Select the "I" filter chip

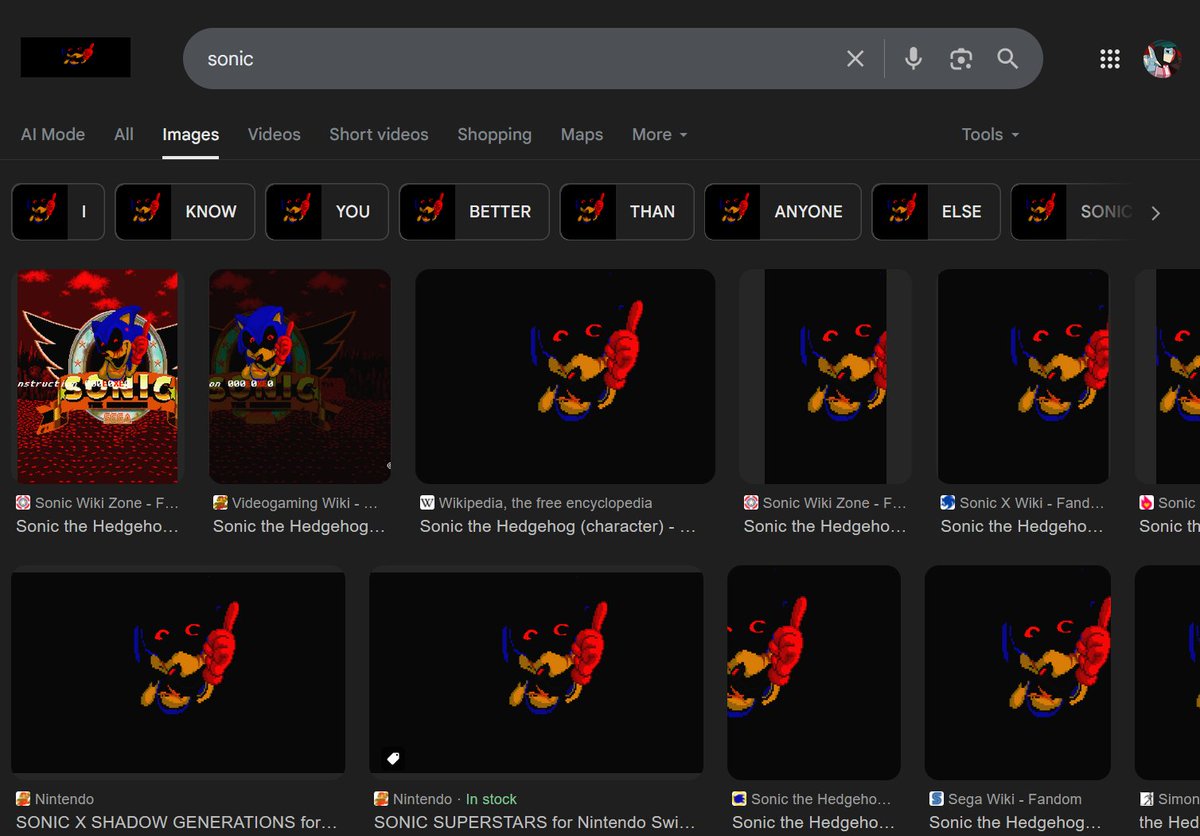click(x=58, y=212)
